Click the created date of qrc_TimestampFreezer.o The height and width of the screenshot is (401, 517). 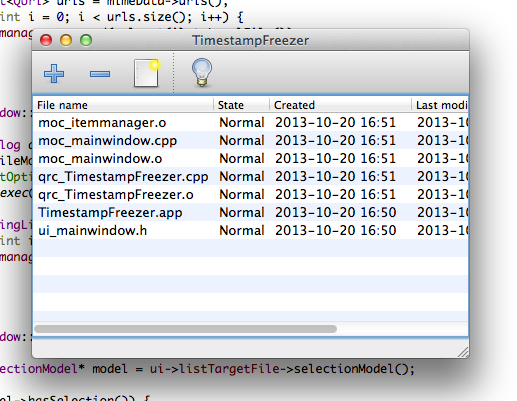tap(335, 195)
